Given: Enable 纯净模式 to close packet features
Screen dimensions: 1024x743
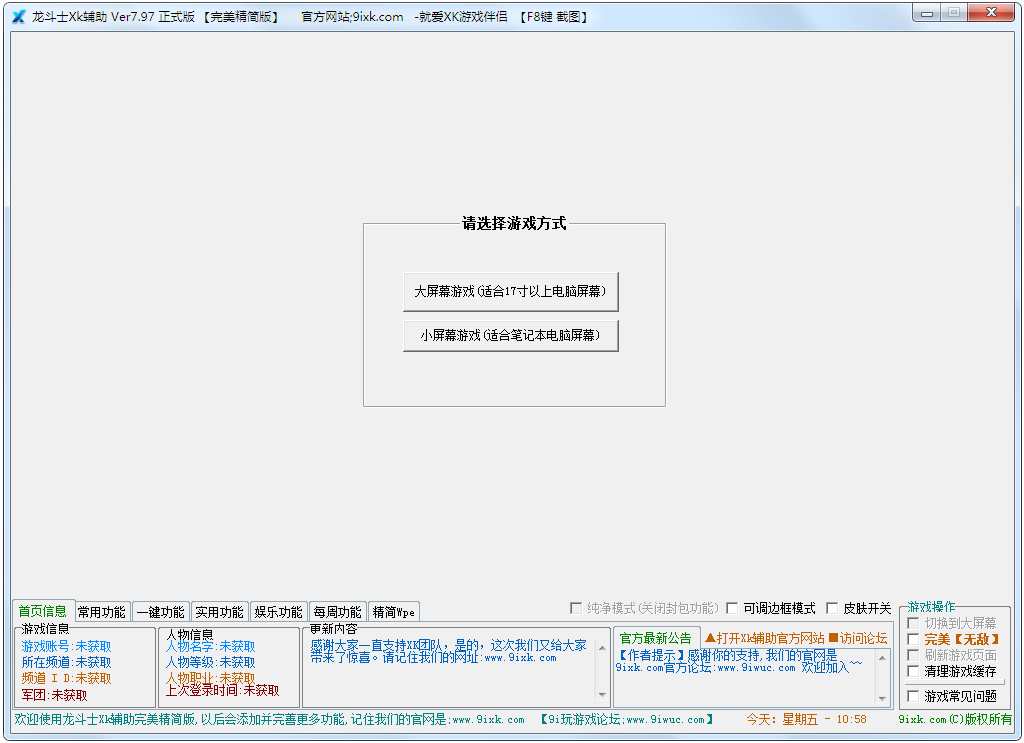Looking at the screenshot, I should coord(577,606).
